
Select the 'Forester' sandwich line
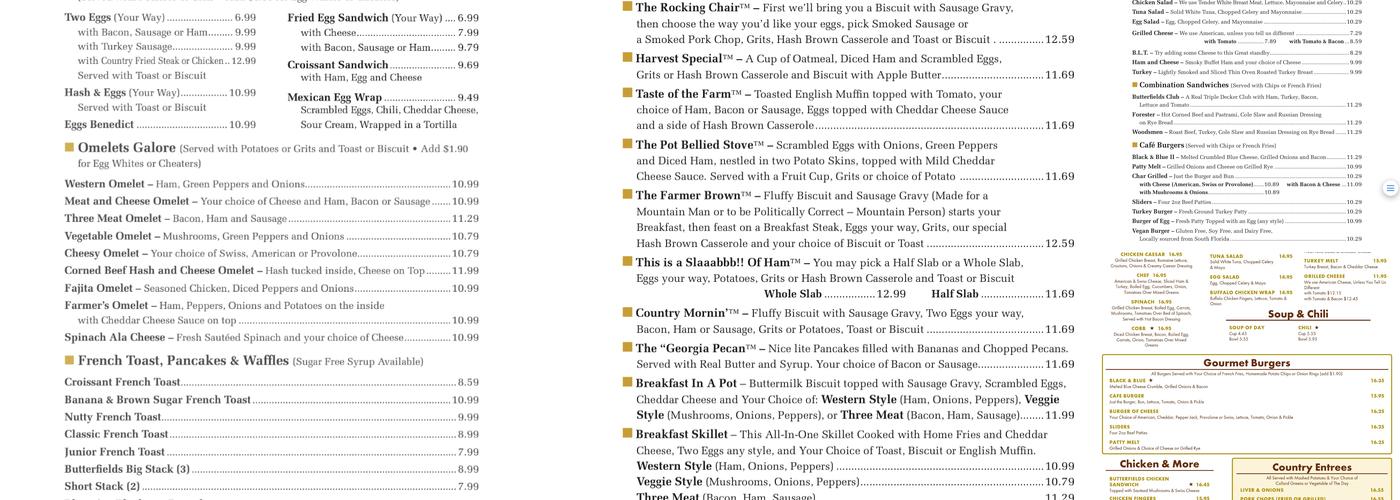(1247, 119)
